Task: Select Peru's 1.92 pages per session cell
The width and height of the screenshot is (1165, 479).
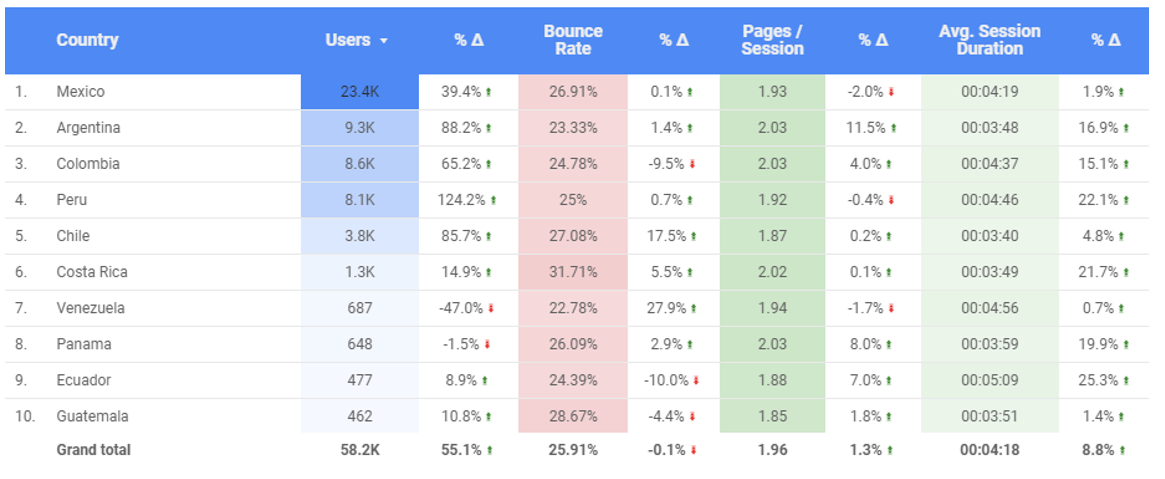Action: point(772,200)
